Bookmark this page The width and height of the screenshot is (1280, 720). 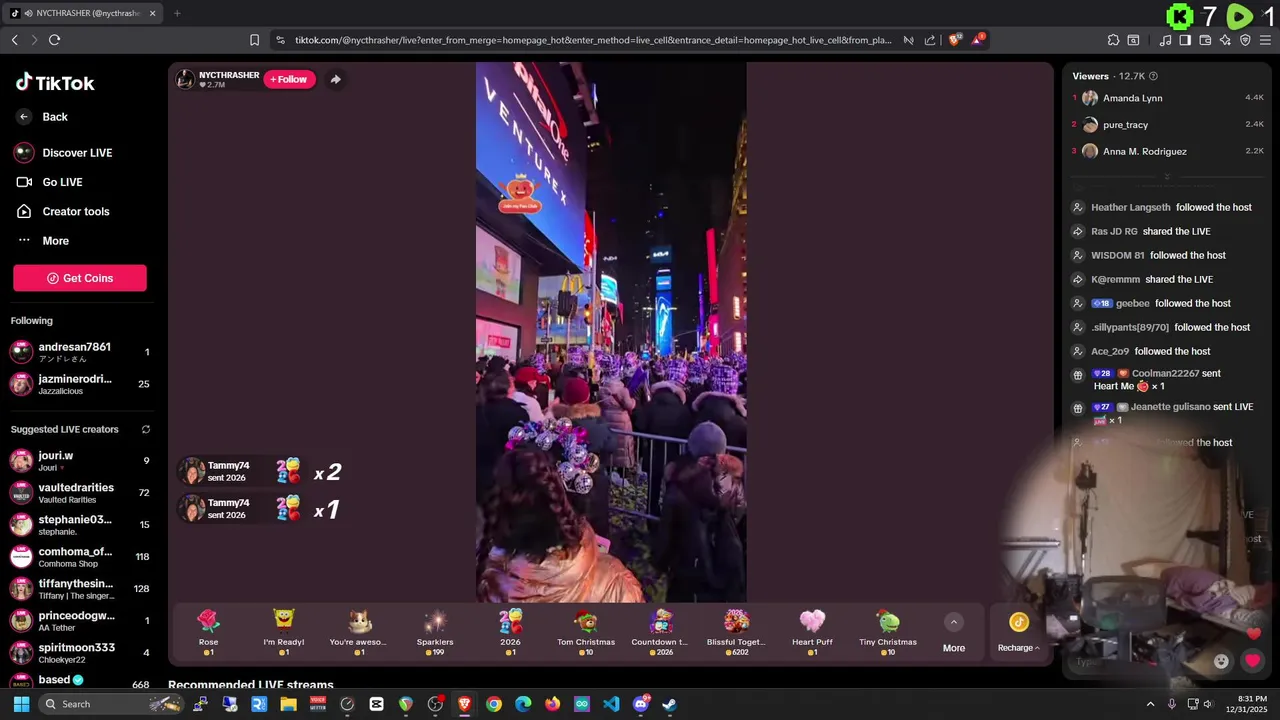(x=254, y=40)
